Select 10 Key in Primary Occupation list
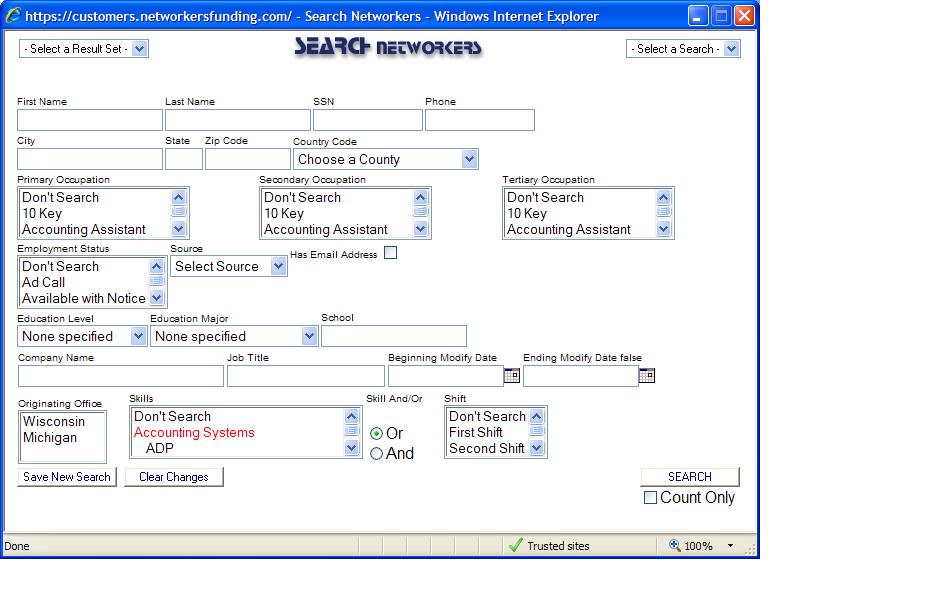Screen dimensions: 952x600 95,213
